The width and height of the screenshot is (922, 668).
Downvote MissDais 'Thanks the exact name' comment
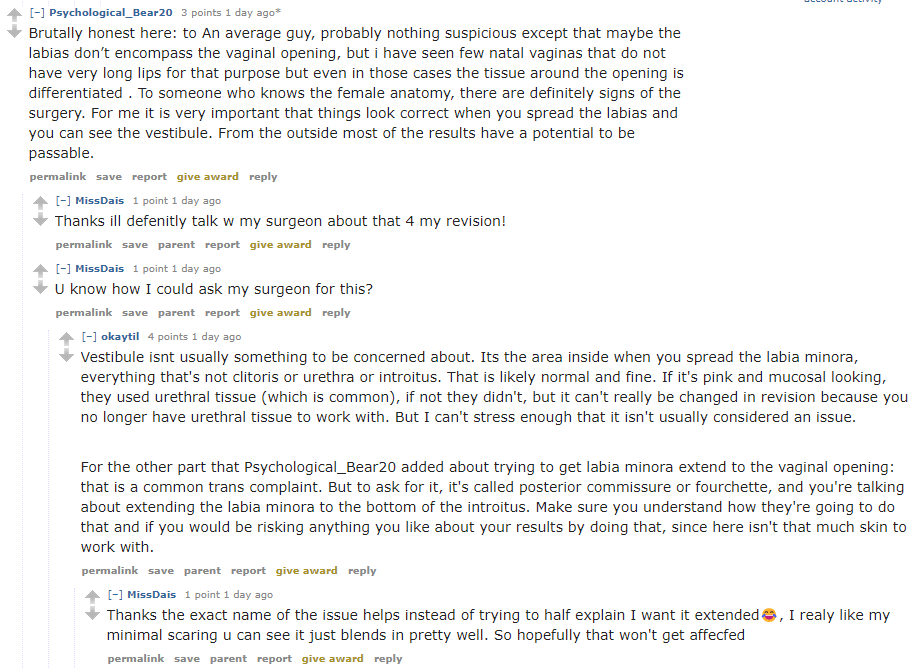92,614
